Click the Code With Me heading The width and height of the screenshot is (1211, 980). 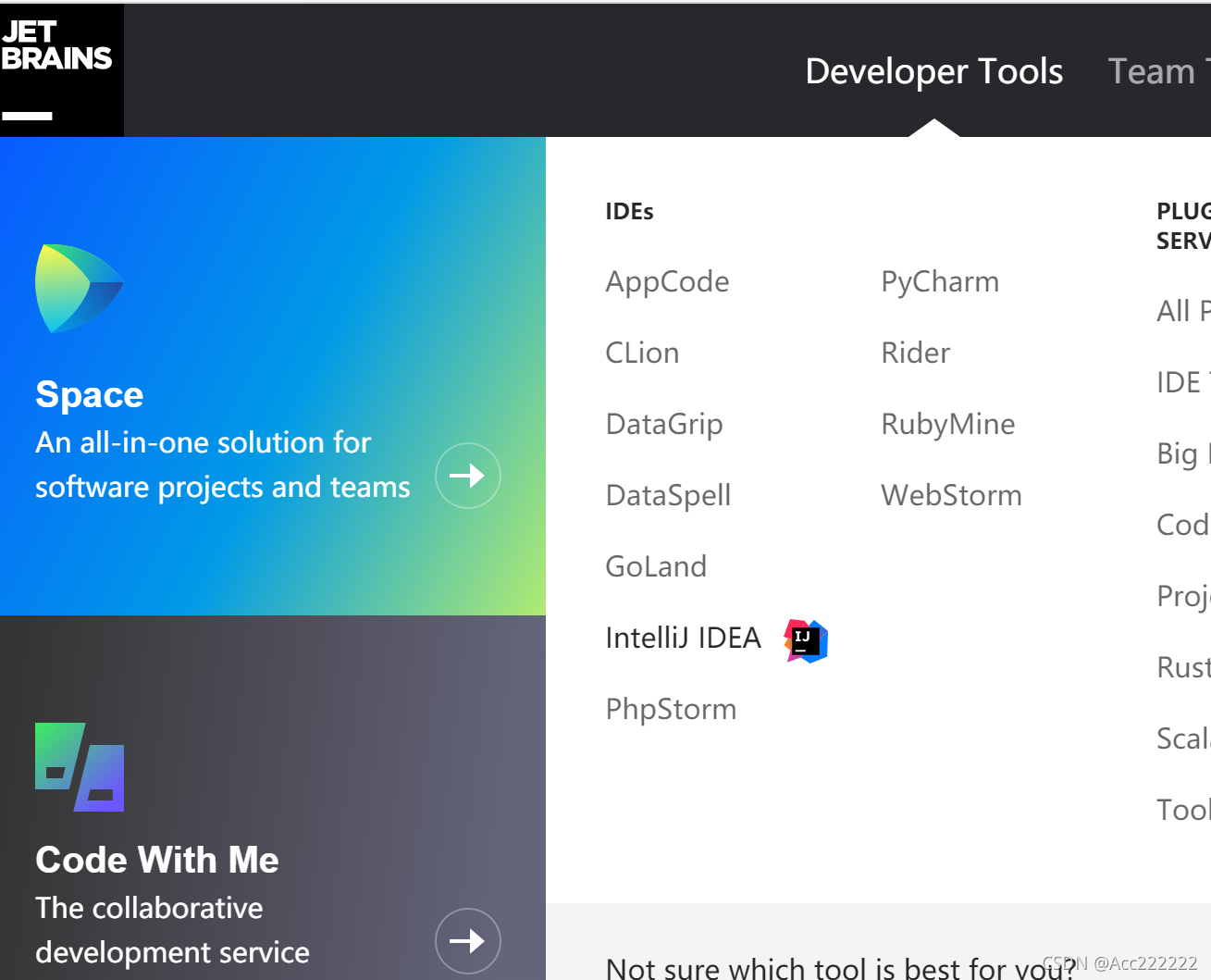[x=157, y=860]
